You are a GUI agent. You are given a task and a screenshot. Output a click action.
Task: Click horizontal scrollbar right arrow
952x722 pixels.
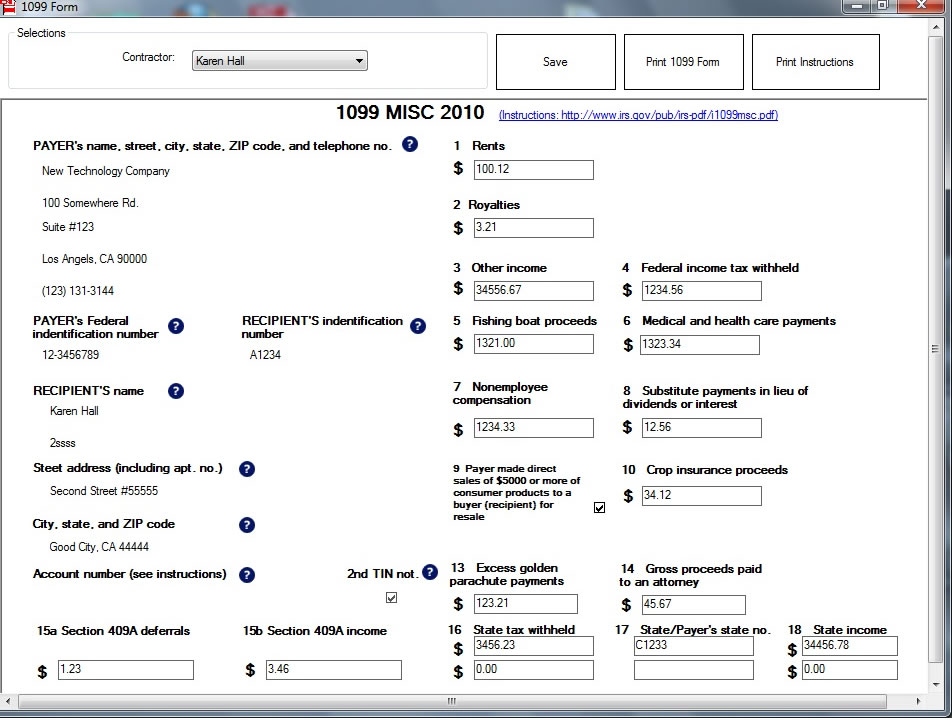918,701
